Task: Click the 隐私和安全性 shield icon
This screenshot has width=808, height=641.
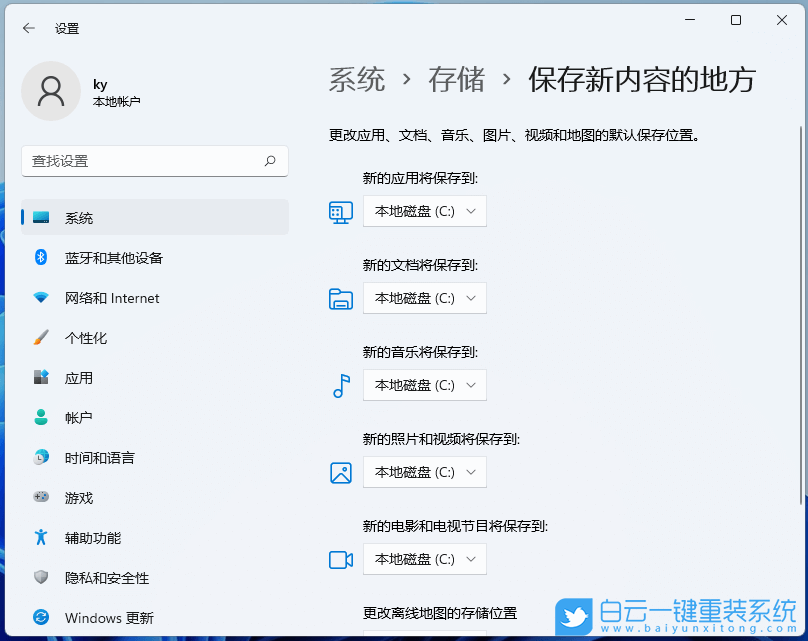Action: (40, 578)
